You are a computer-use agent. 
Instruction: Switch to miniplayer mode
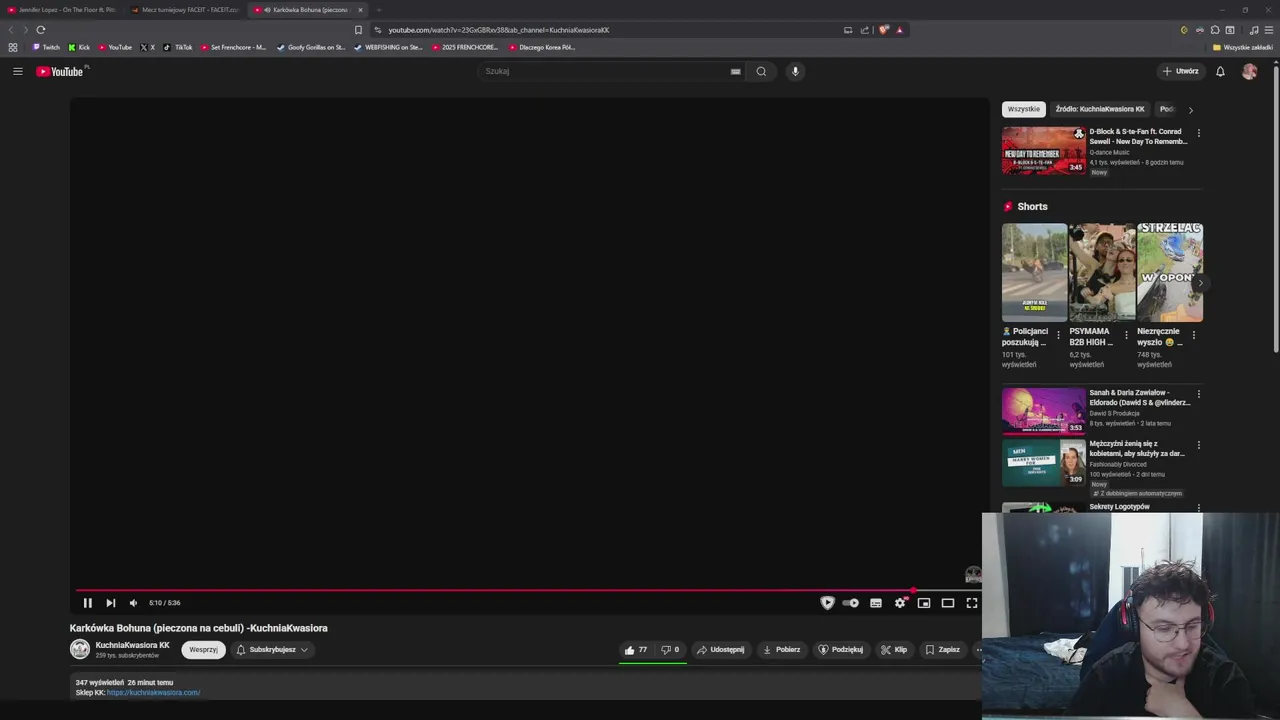point(924,603)
